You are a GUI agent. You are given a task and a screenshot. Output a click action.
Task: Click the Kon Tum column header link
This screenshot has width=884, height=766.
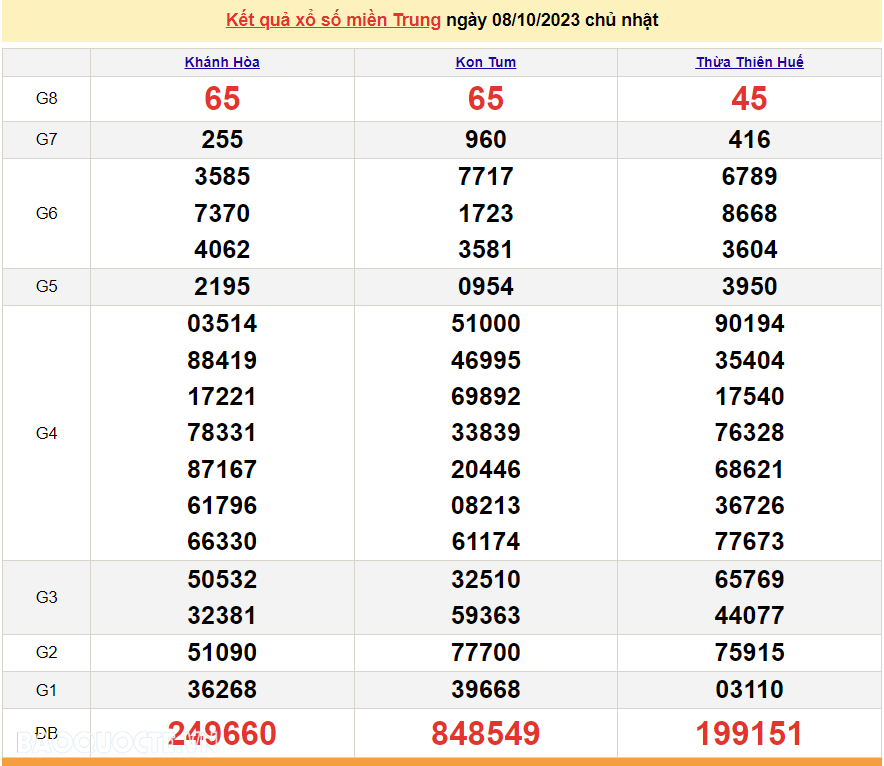(x=486, y=62)
